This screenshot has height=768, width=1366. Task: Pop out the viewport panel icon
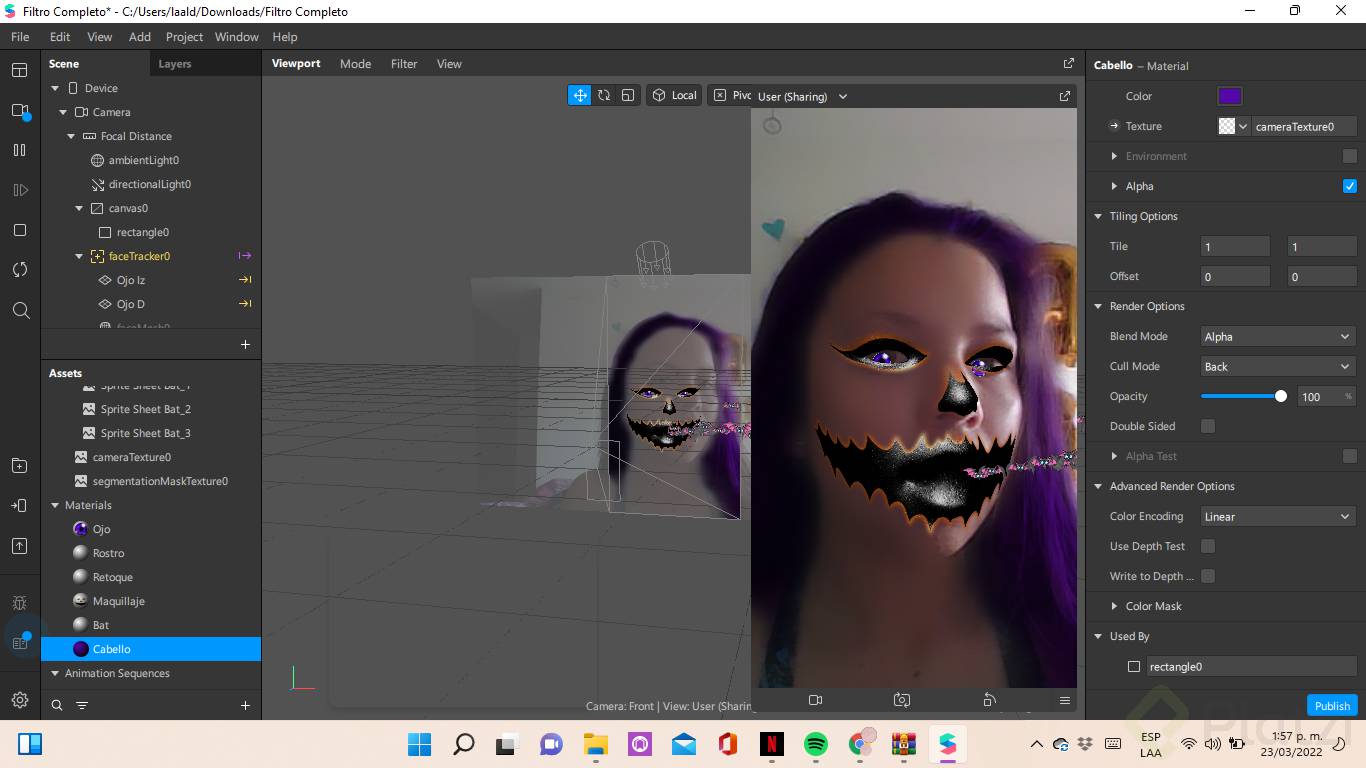click(1068, 63)
